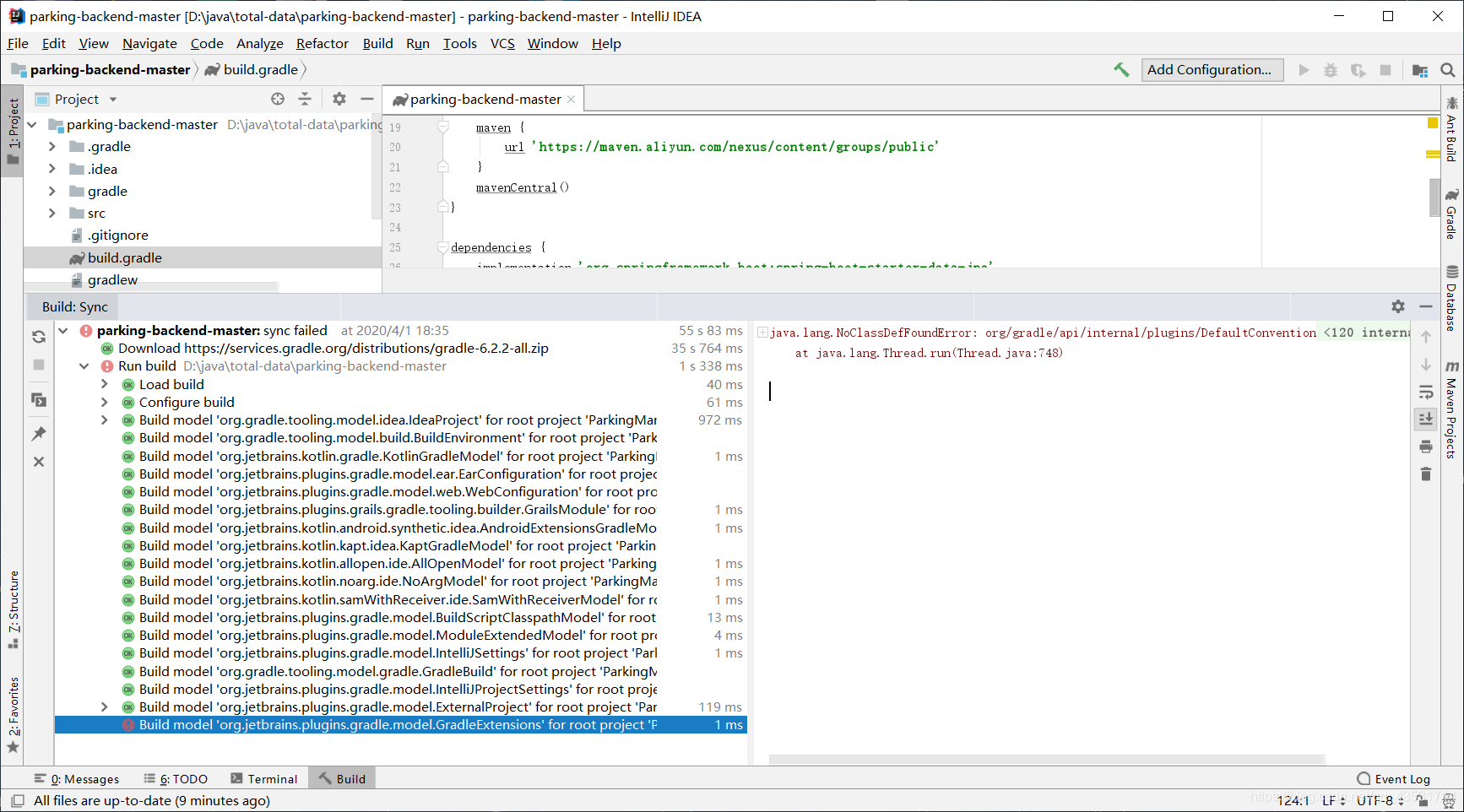Close the parking-backend-master editor tab

coord(571,99)
